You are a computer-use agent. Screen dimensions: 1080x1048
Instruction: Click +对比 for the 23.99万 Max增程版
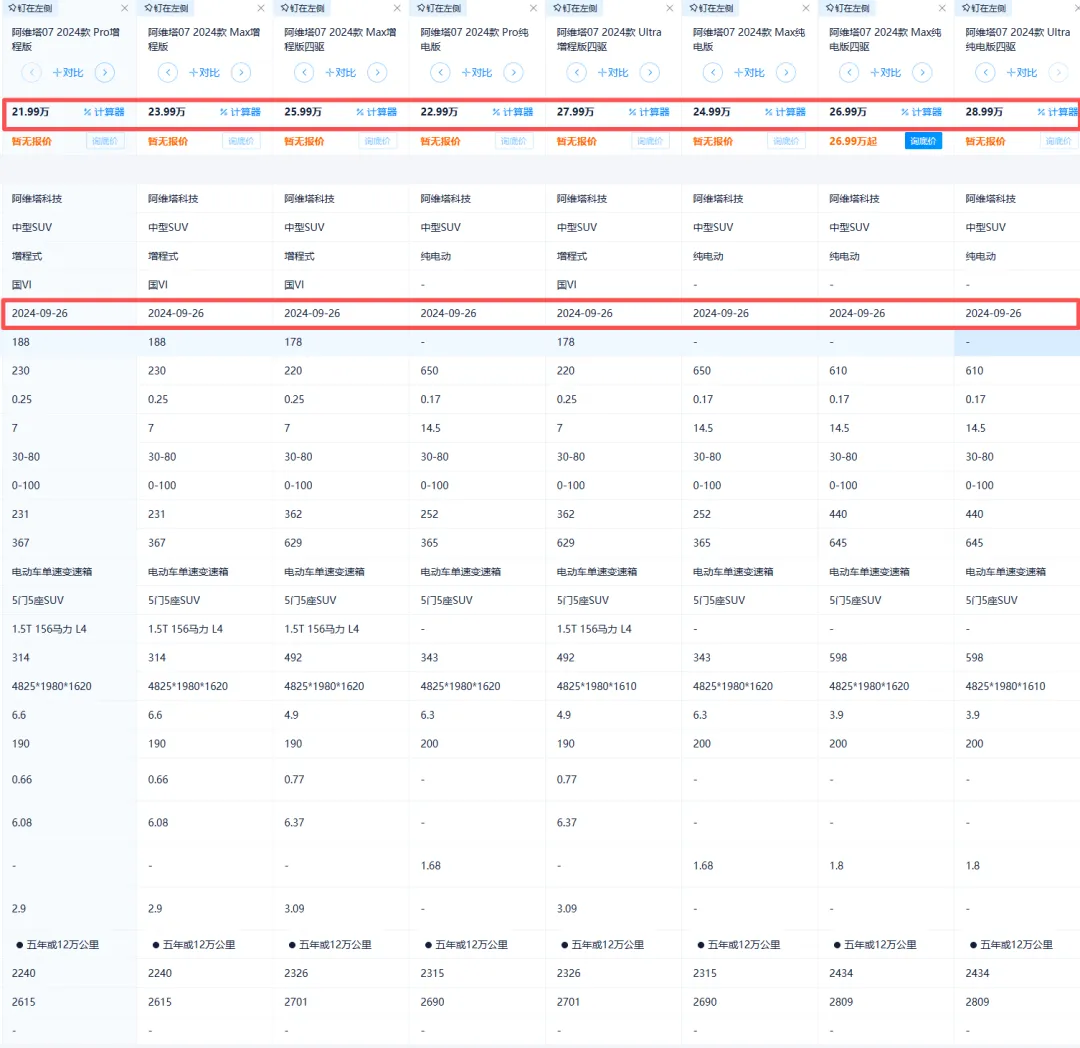tap(205, 72)
